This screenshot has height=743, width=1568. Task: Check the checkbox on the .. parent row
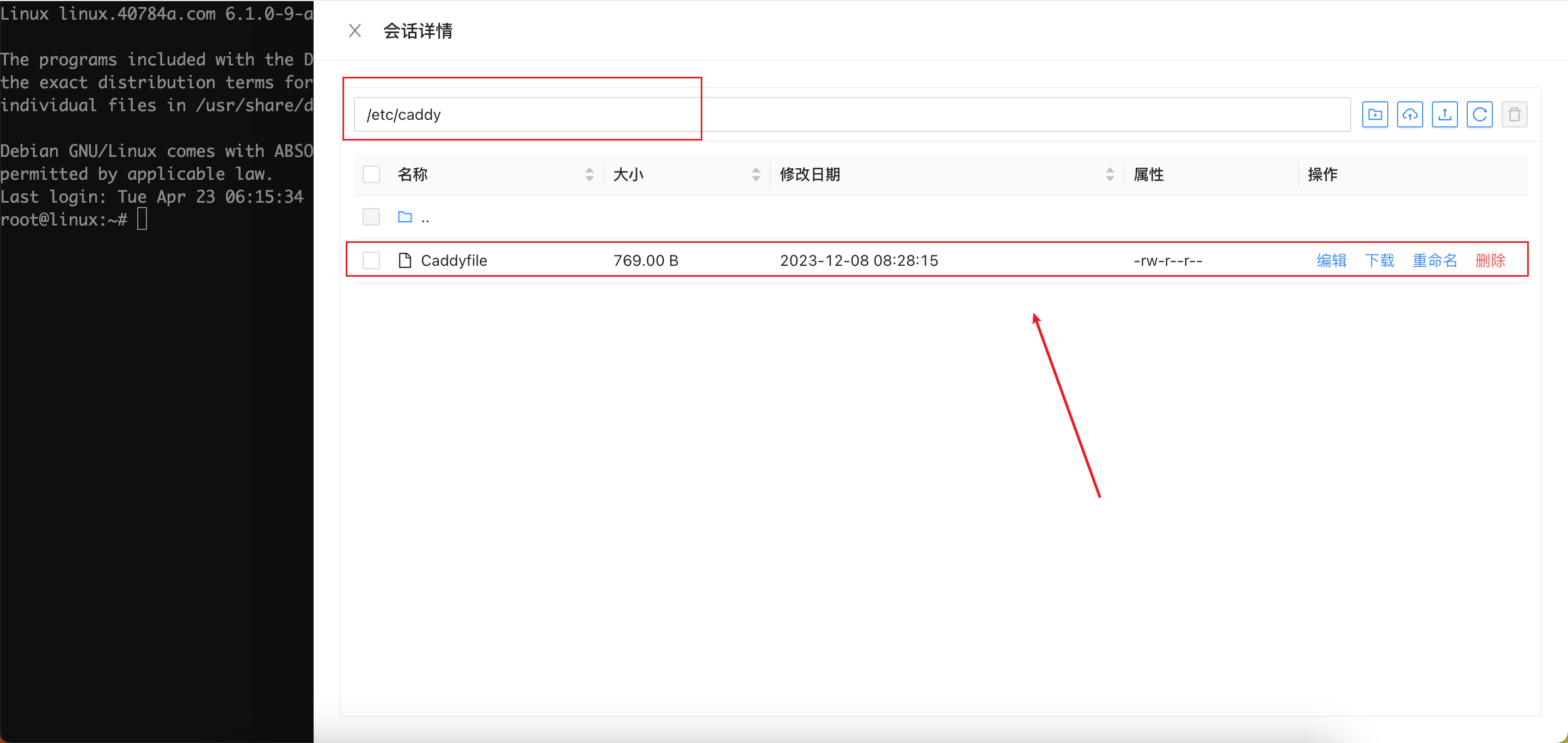click(371, 217)
